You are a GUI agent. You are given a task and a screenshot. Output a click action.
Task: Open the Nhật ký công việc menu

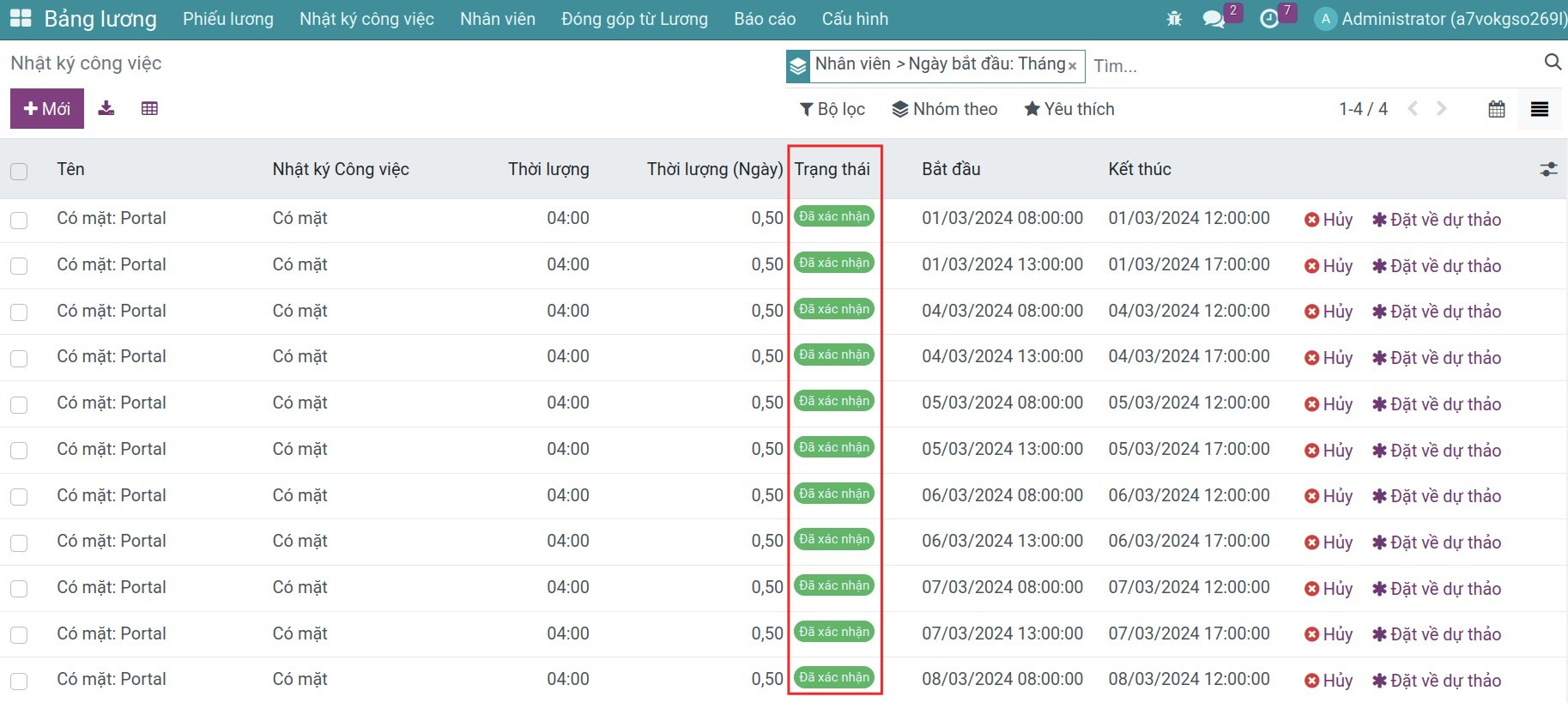coord(366,19)
